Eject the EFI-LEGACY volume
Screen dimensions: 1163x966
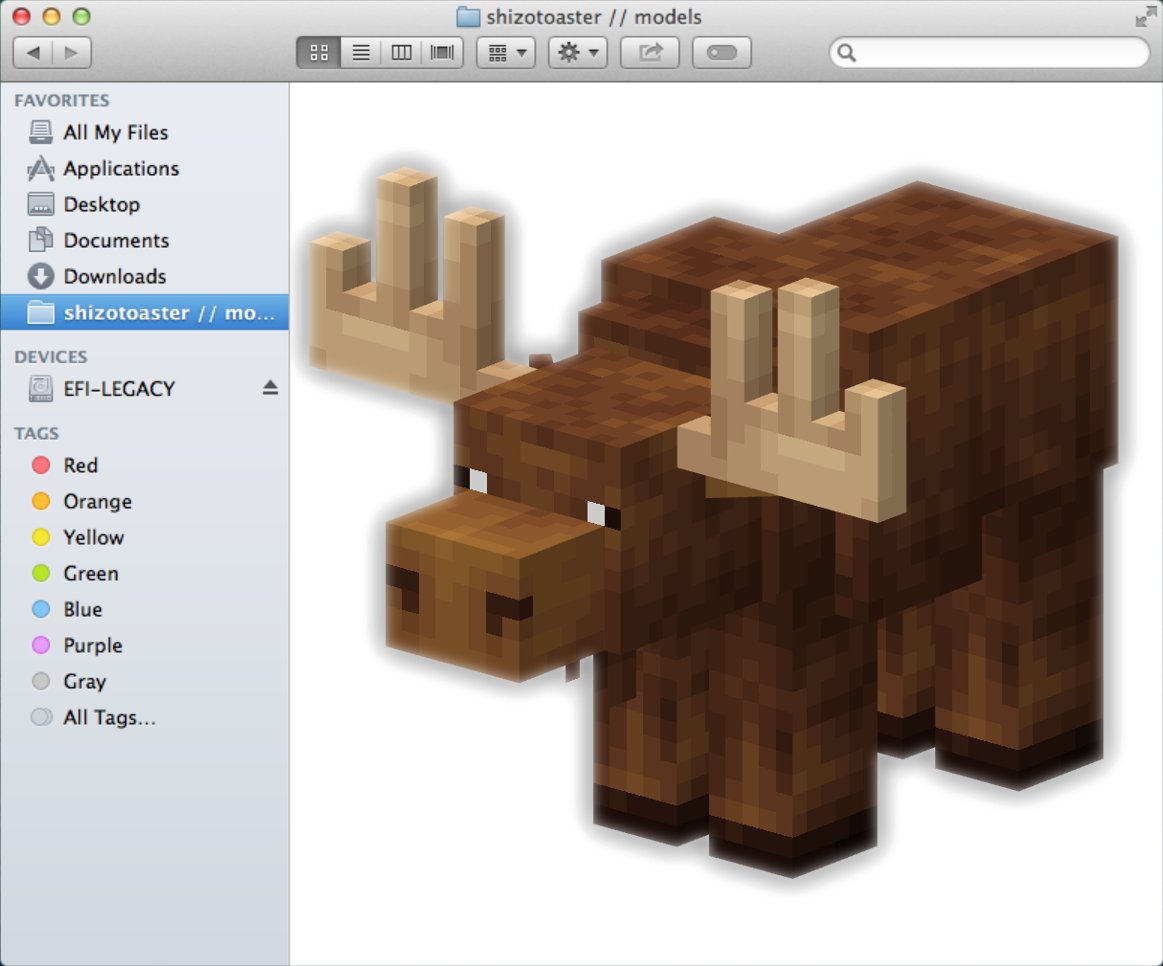point(270,388)
